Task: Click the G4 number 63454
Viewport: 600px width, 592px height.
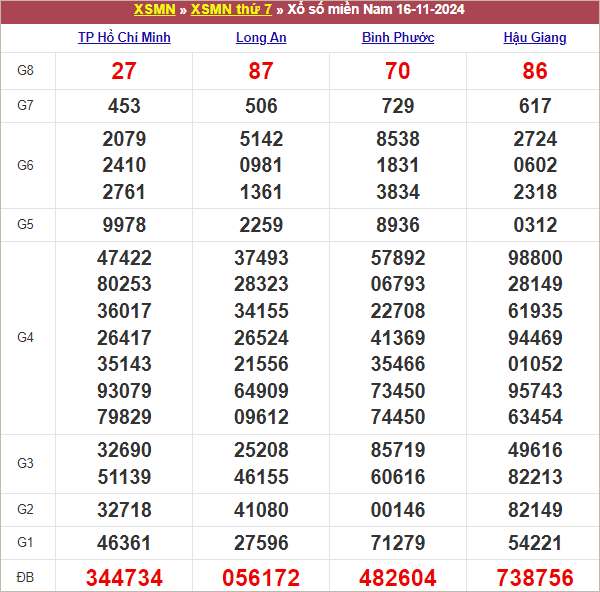Action: coord(535,417)
